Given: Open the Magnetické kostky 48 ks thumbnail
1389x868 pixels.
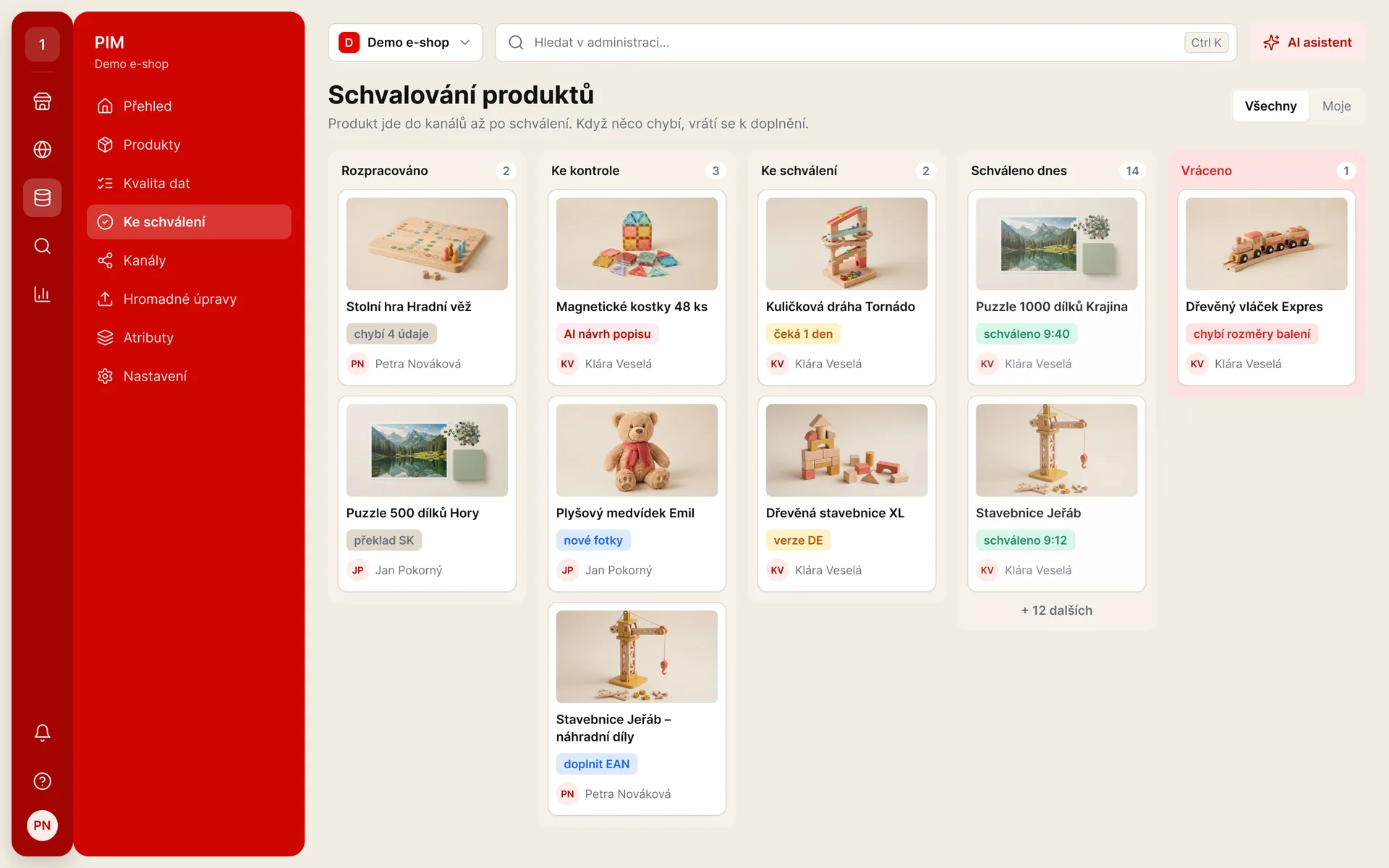Looking at the screenshot, I should tap(637, 244).
